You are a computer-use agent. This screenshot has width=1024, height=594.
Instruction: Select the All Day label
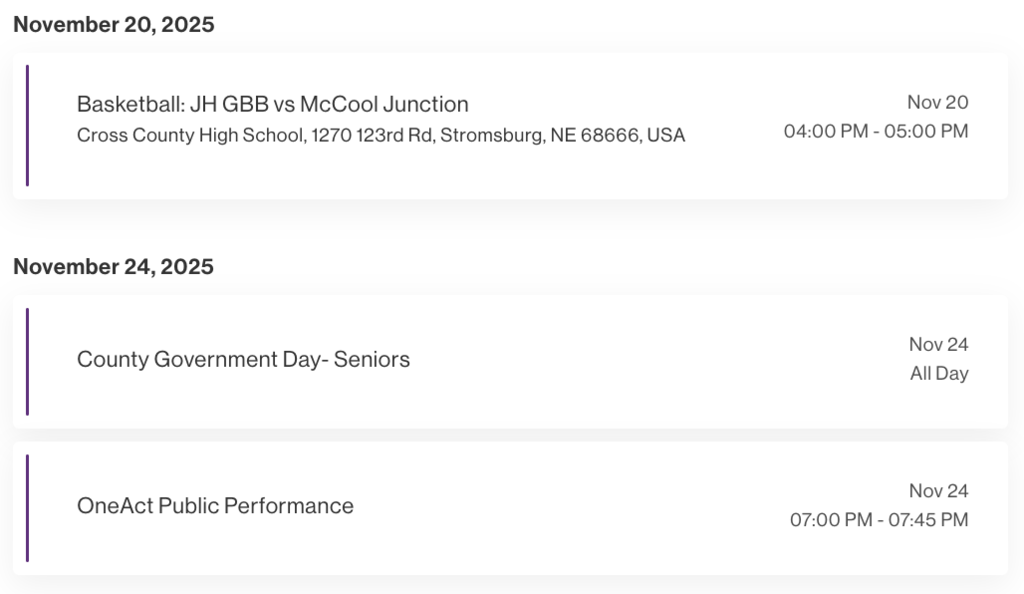point(938,374)
